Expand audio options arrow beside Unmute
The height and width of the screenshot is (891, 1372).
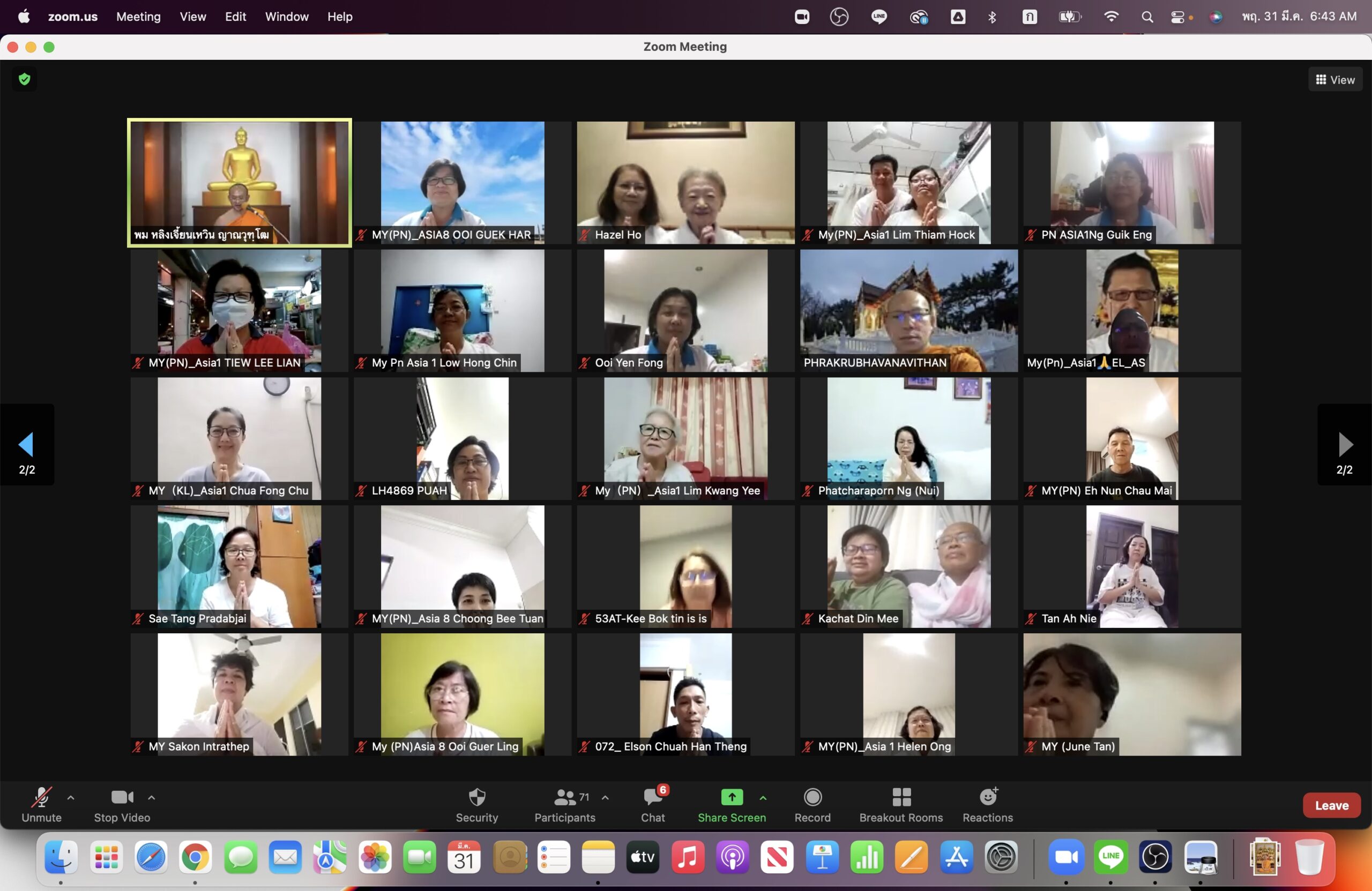point(71,798)
